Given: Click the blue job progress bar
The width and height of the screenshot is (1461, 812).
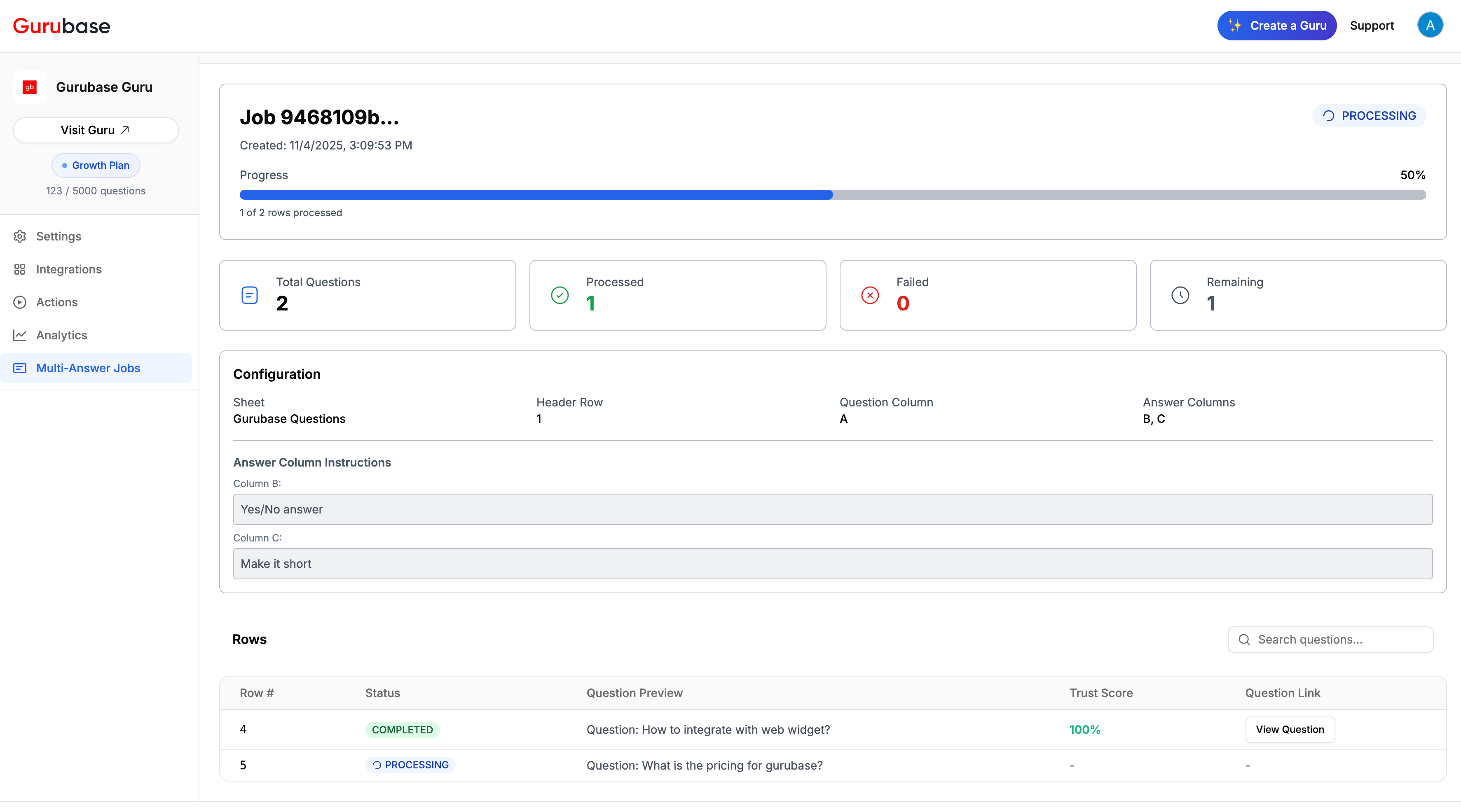Looking at the screenshot, I should 536,195.
